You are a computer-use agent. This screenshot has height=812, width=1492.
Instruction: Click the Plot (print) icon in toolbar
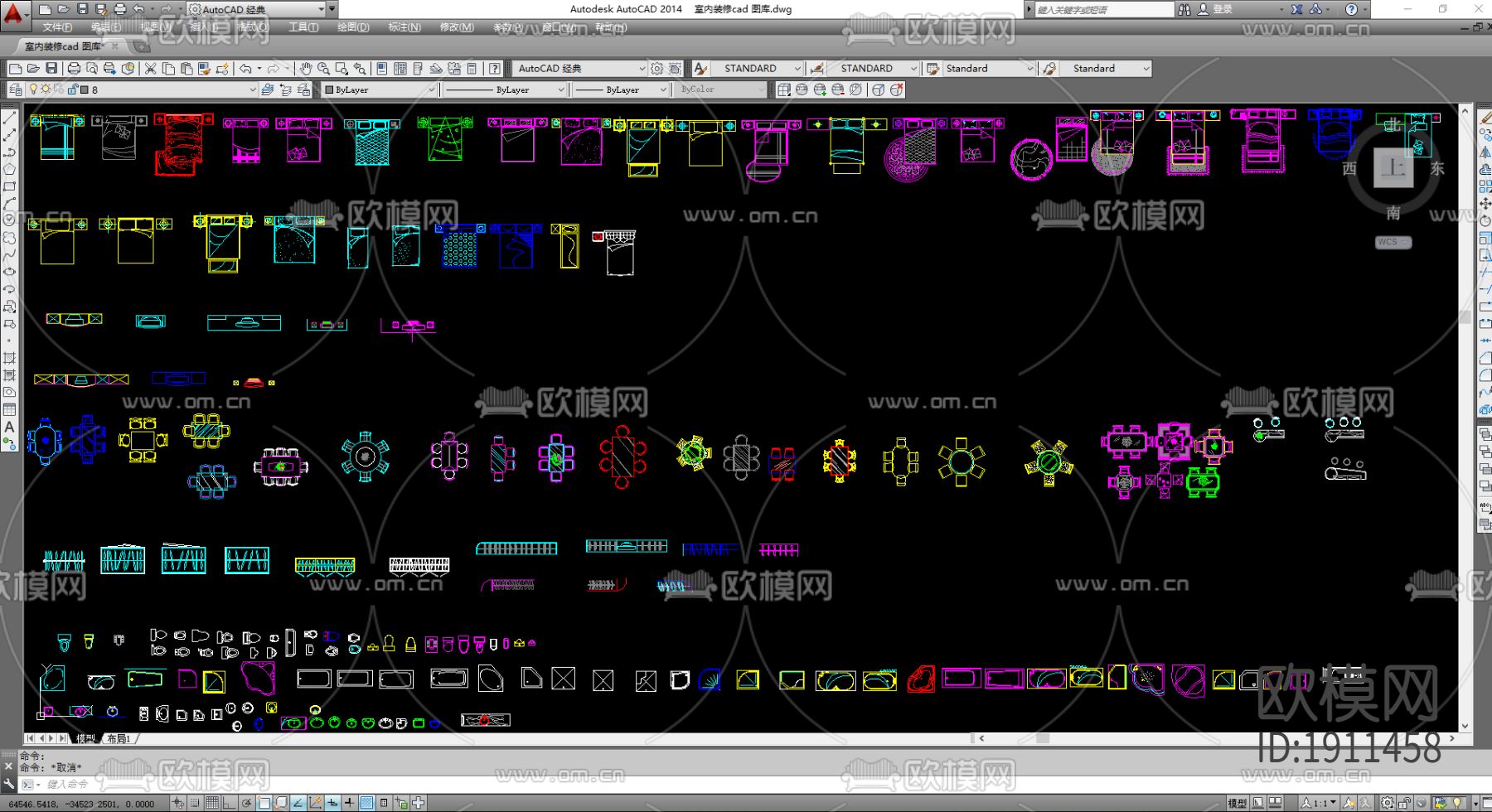pyautogui.click(x=74, y=69)
